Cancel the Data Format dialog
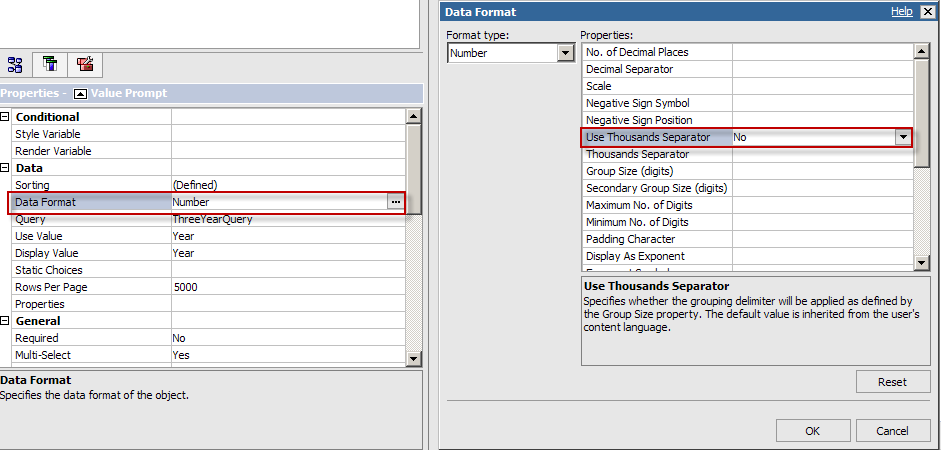The width and height of the screenshot is (941, 450). coord(892,431)
